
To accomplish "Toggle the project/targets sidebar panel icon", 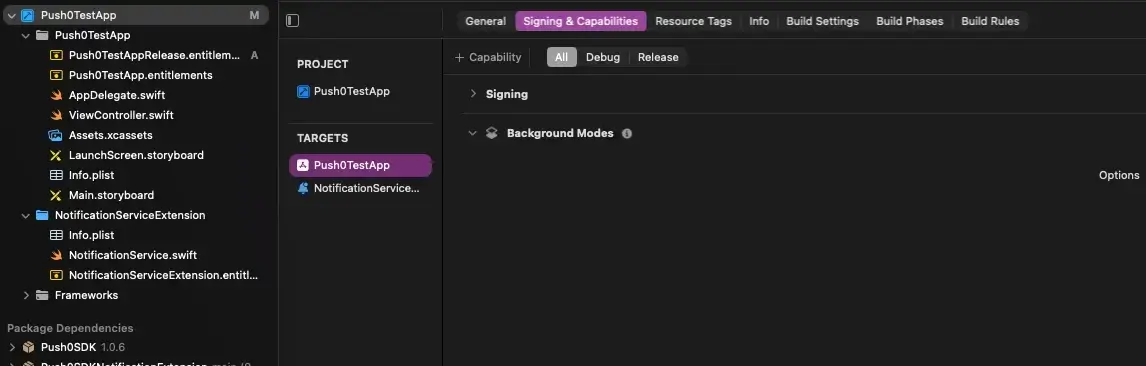I will tap(292, 21).
